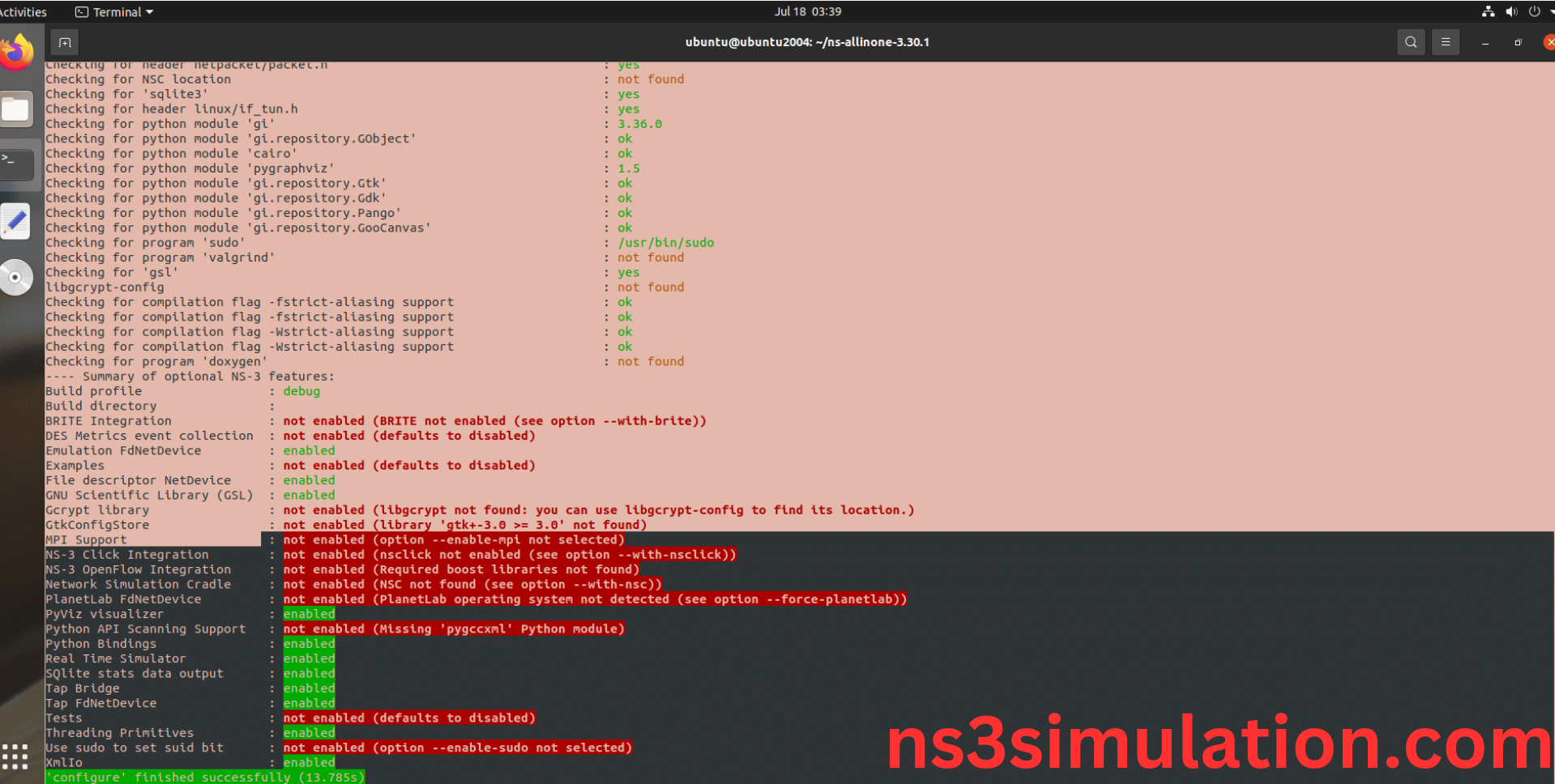Click "Checking for 'sqlite3'" line
This screenshot has height=784, width=1555.
pyautogui.click(x=127, y=94)
